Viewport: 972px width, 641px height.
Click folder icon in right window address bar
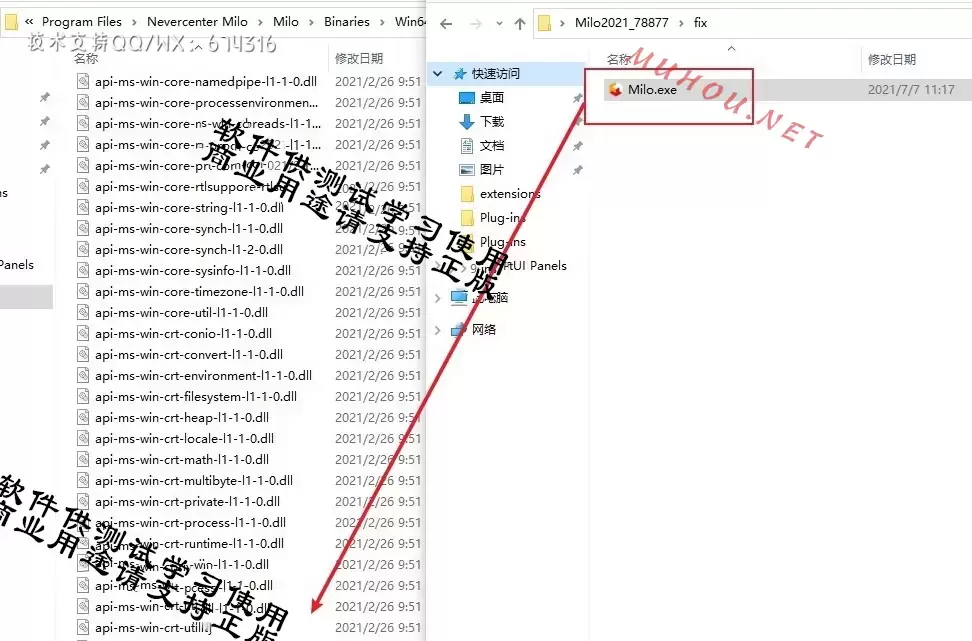(544, 24)
